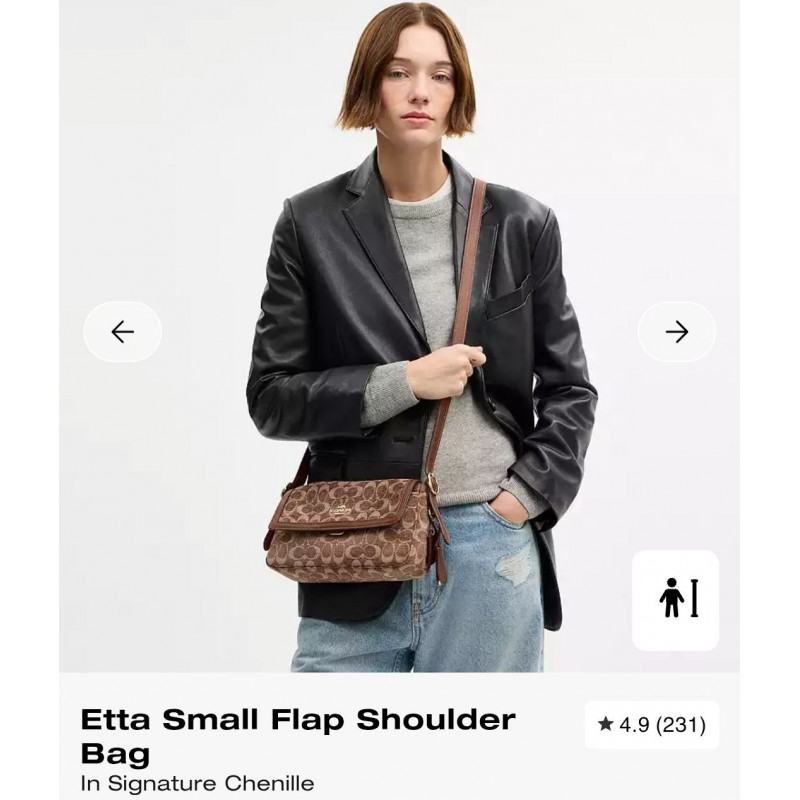
Task: Click the blazer chest pocket
Action: click(x=508, y=299)
